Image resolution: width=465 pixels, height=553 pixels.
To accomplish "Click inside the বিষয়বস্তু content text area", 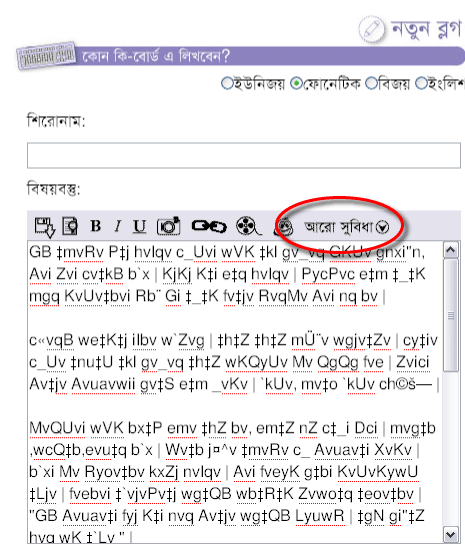I will pyautogui.click(x=235, y=392).
